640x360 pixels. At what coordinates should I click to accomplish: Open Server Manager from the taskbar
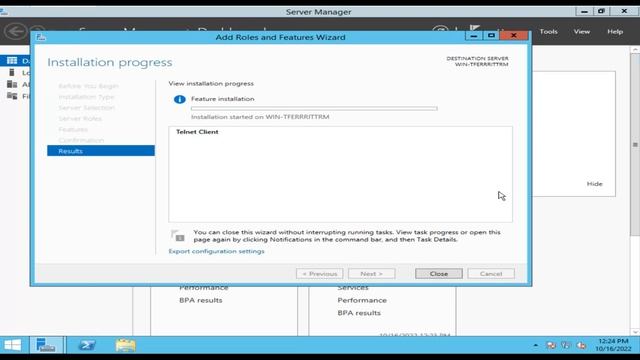click(x=46, y=345)
